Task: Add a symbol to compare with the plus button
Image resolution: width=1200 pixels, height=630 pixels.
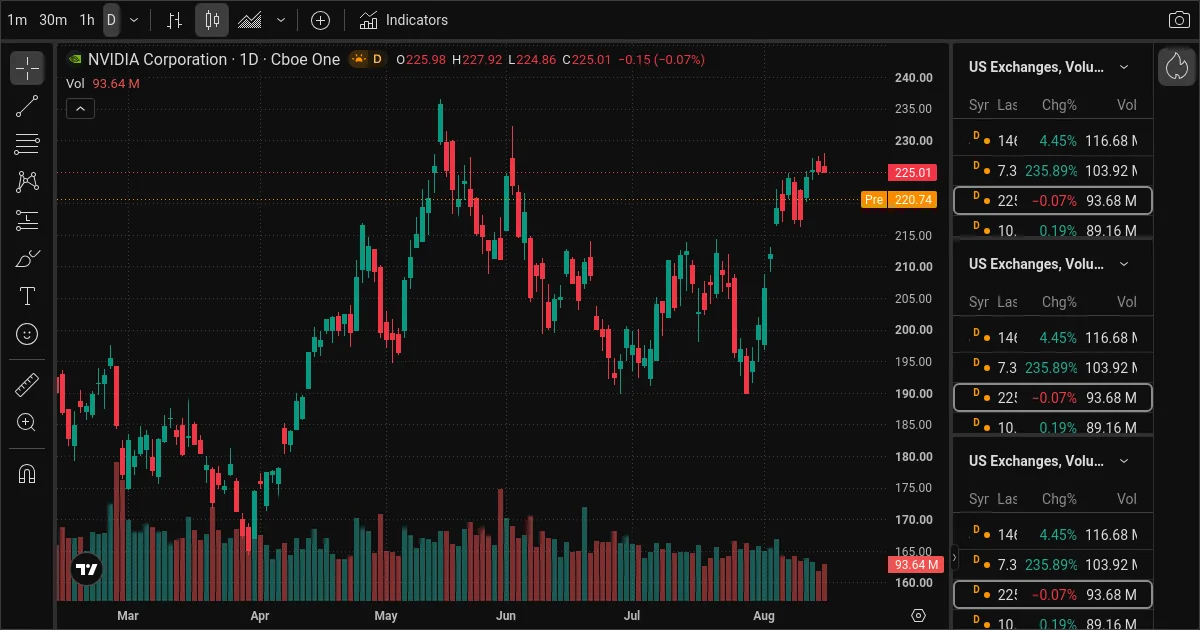Action: click(320, 20)
